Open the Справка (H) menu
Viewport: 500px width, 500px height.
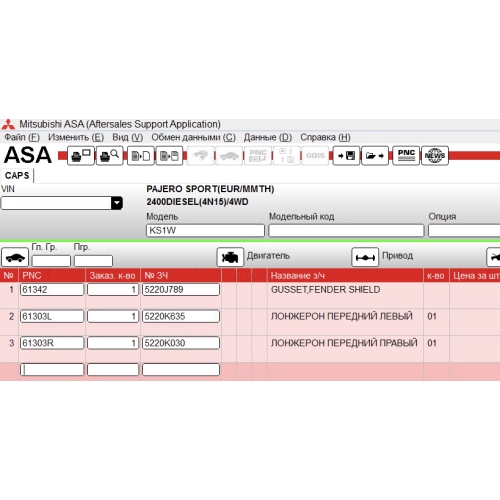(x=325, y=137)
